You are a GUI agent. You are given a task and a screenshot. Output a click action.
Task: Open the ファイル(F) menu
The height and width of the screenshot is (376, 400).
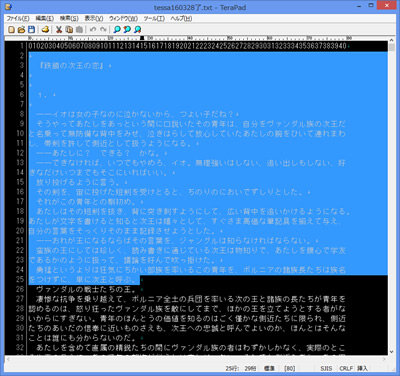tap(18, 18)
